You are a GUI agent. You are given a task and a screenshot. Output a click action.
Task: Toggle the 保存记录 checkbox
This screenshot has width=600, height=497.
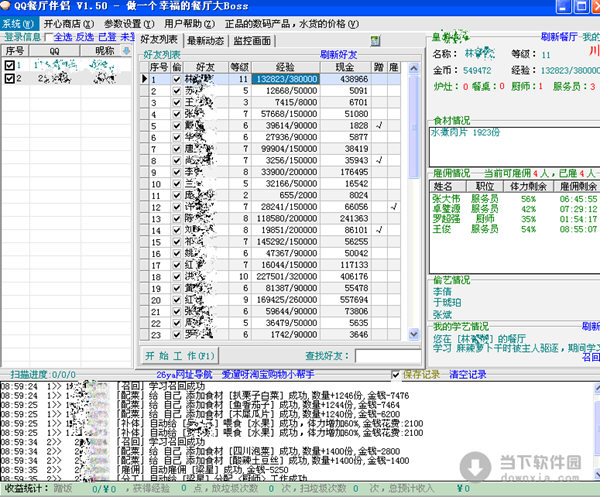pos(396,375)
